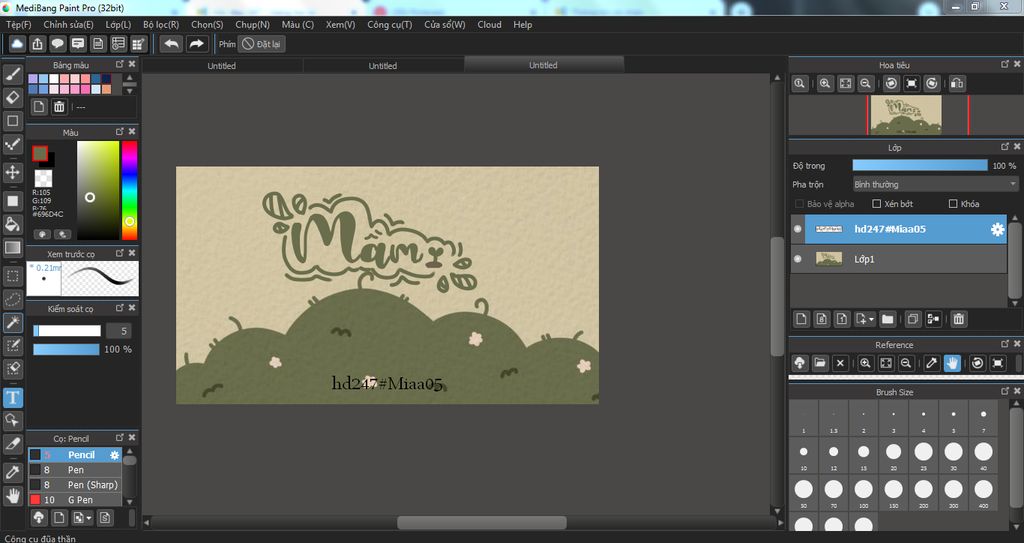Choose brush size 100 preset
1024x543 pixels.
tap(863, 492)
